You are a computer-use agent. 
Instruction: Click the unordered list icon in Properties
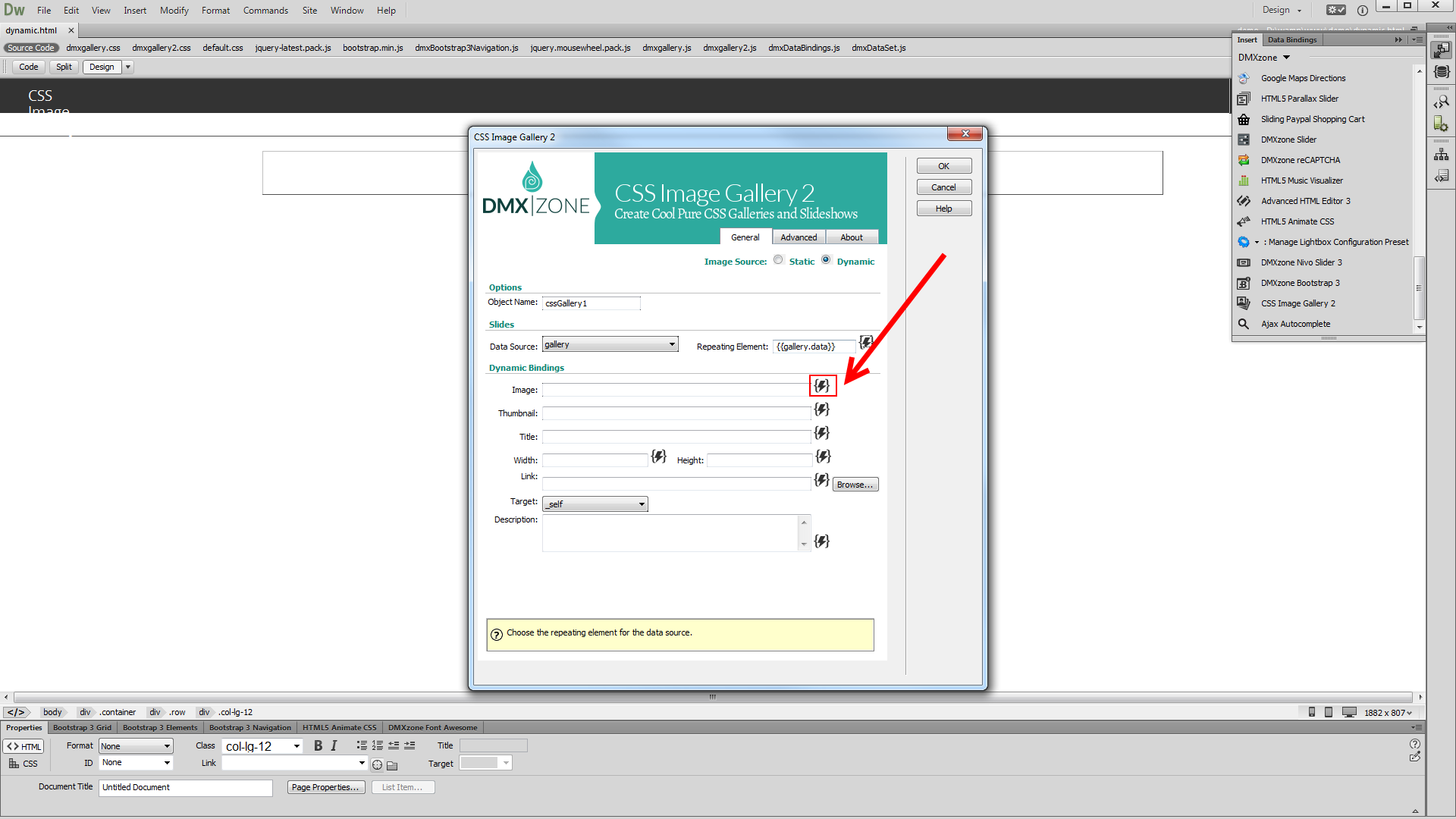(362, 746)
